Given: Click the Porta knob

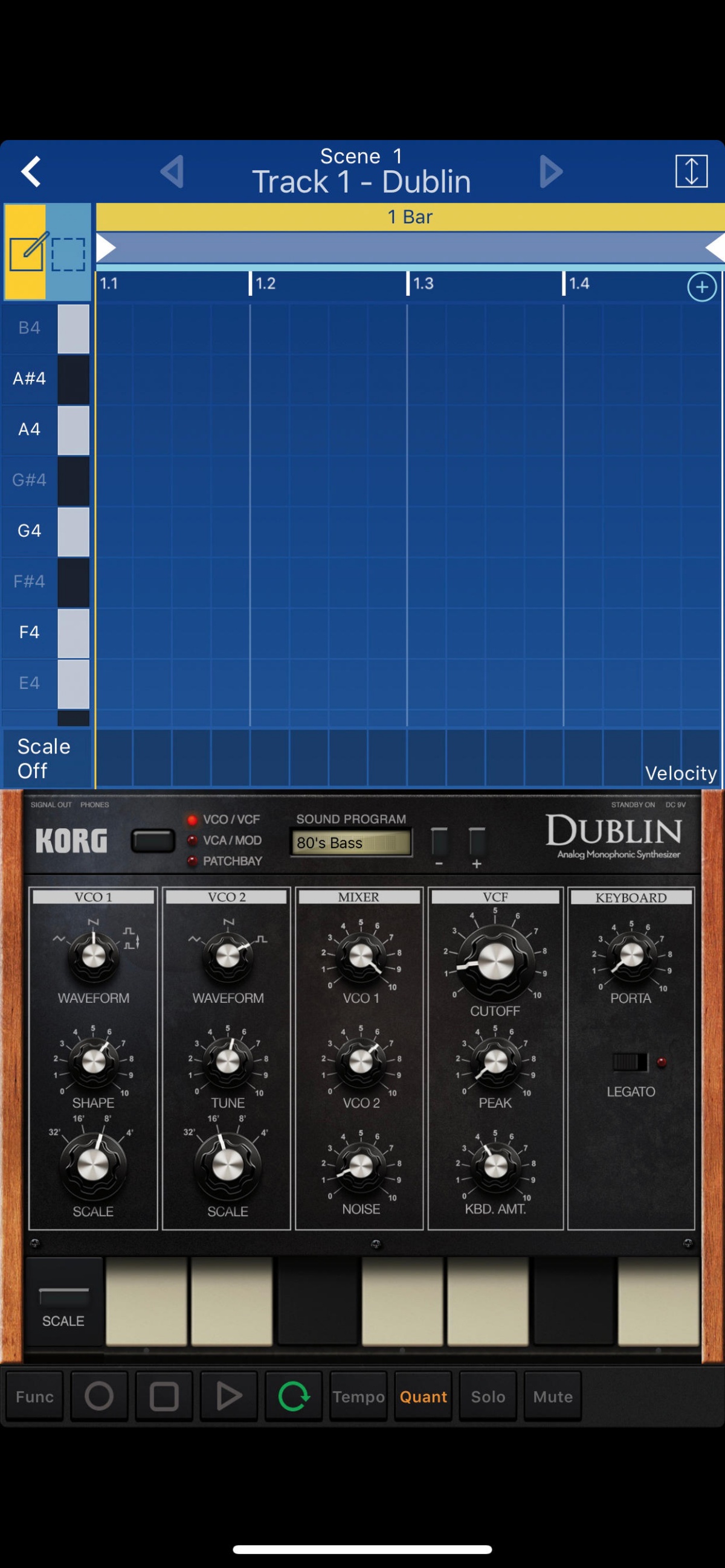Looking at the screenshot, I should [631, 956].
